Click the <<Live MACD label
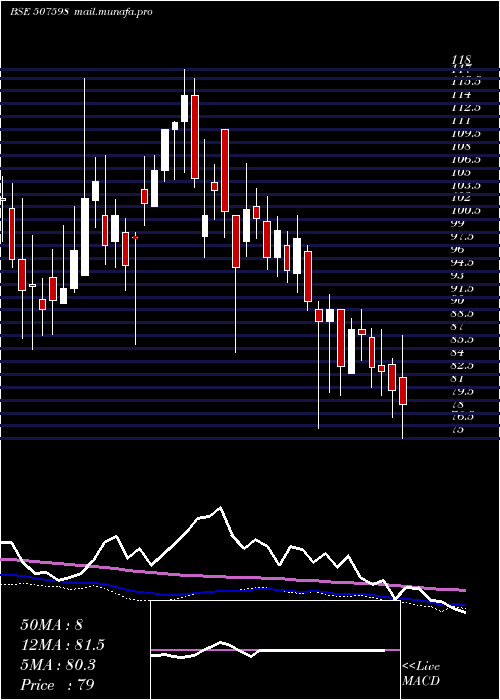Image resolution: width=500 pixels, height=700 pixels. coord(421,674)
